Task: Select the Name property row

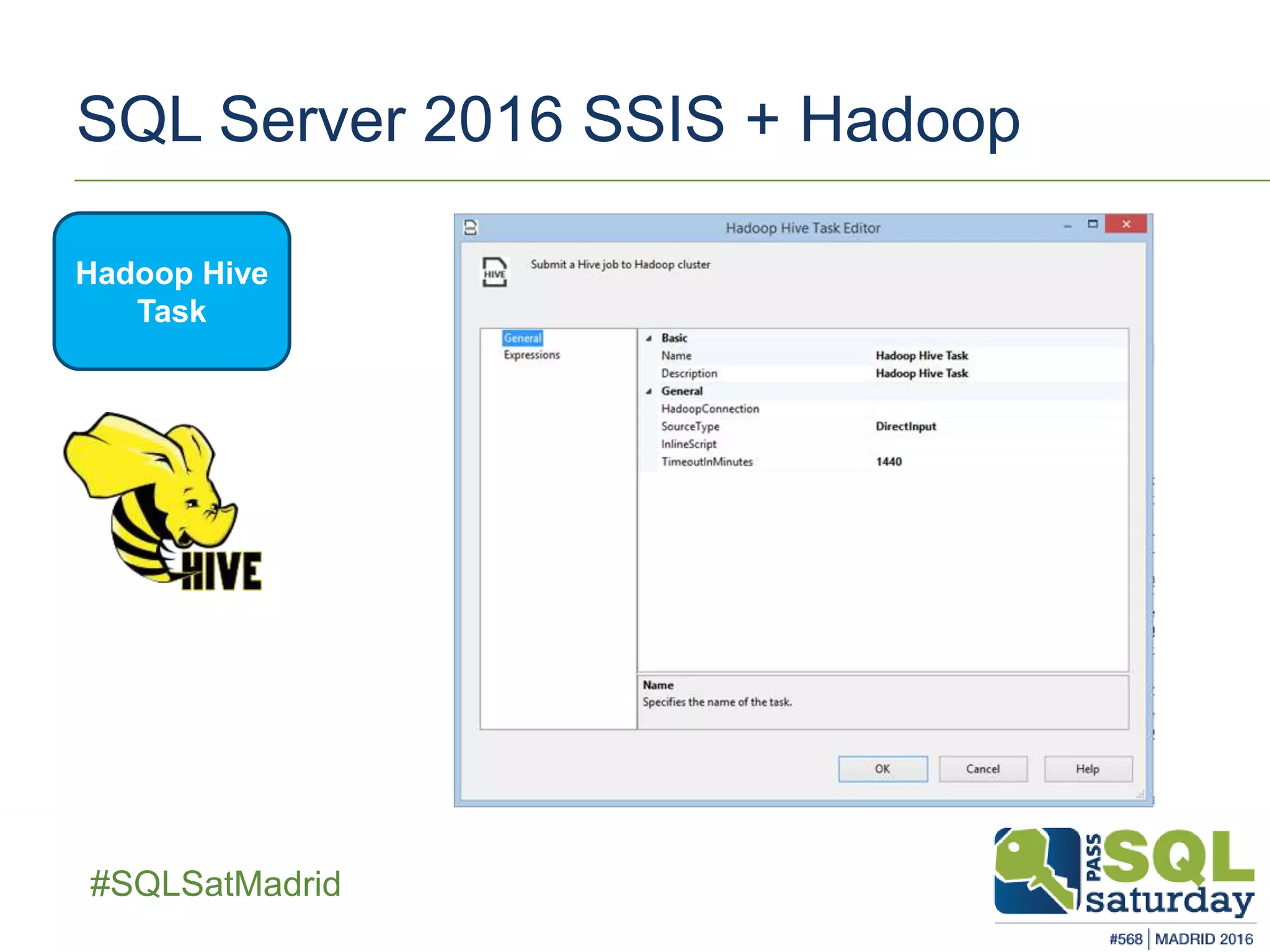Action: pyautogui.click(x=883, y=356)
